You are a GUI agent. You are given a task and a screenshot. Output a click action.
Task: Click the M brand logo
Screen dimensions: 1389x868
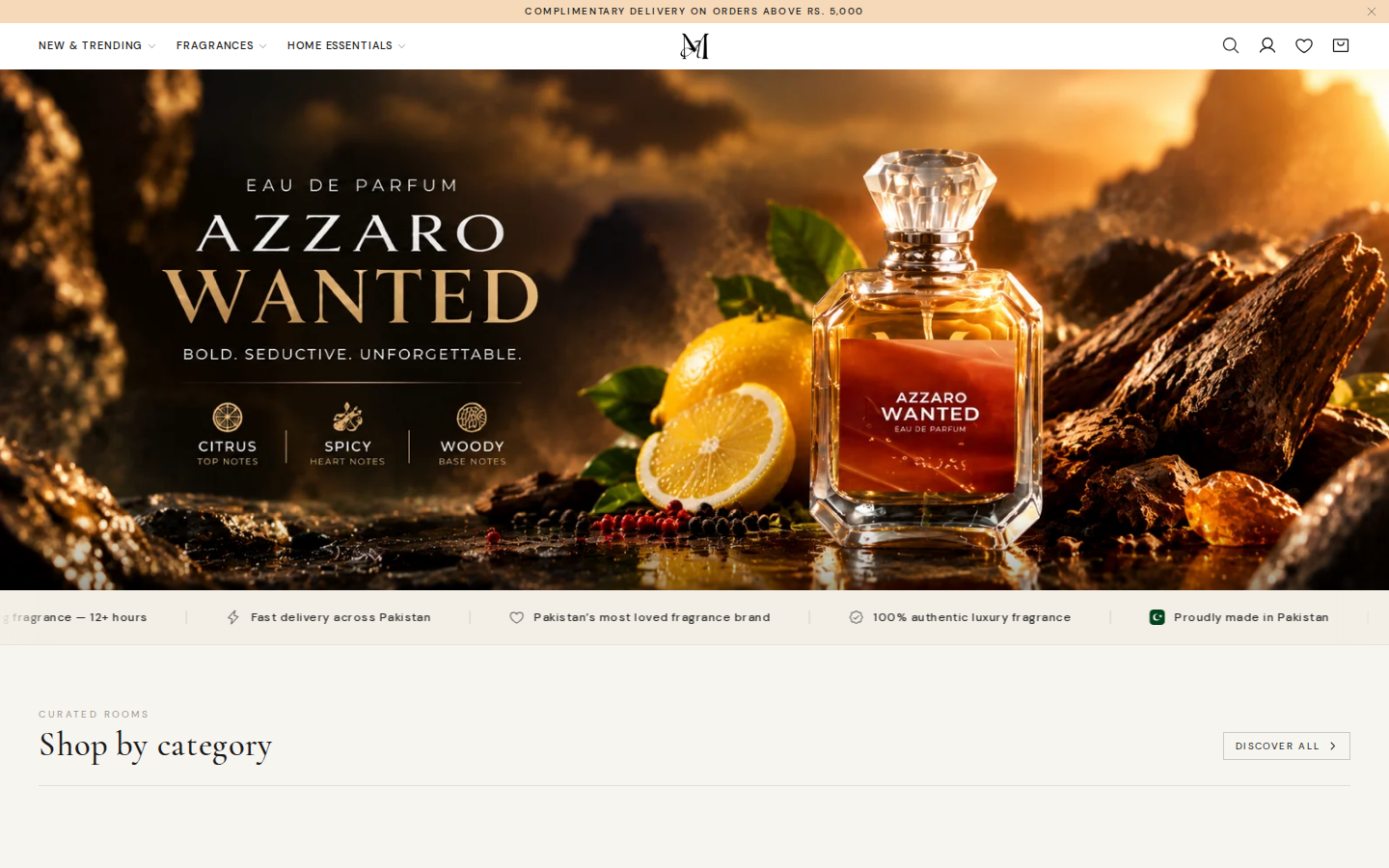[694, 46]
